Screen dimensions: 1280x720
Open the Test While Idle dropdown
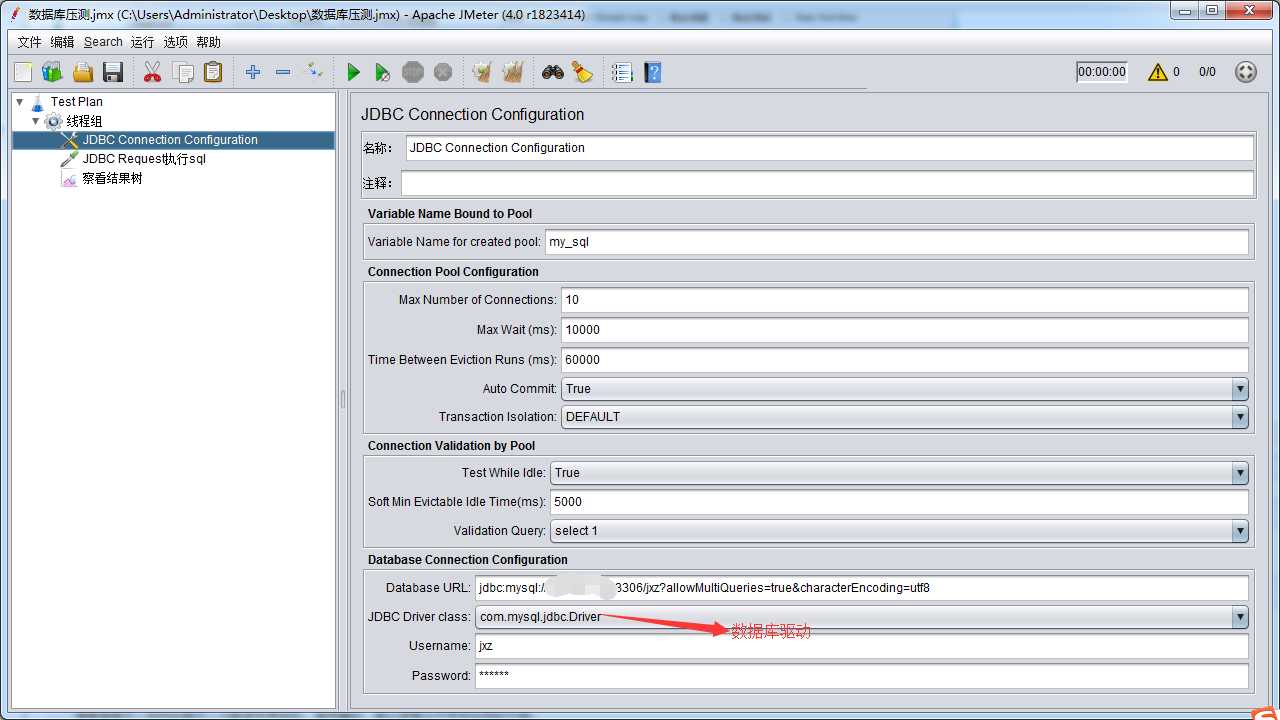click(x=1240, y=473)
